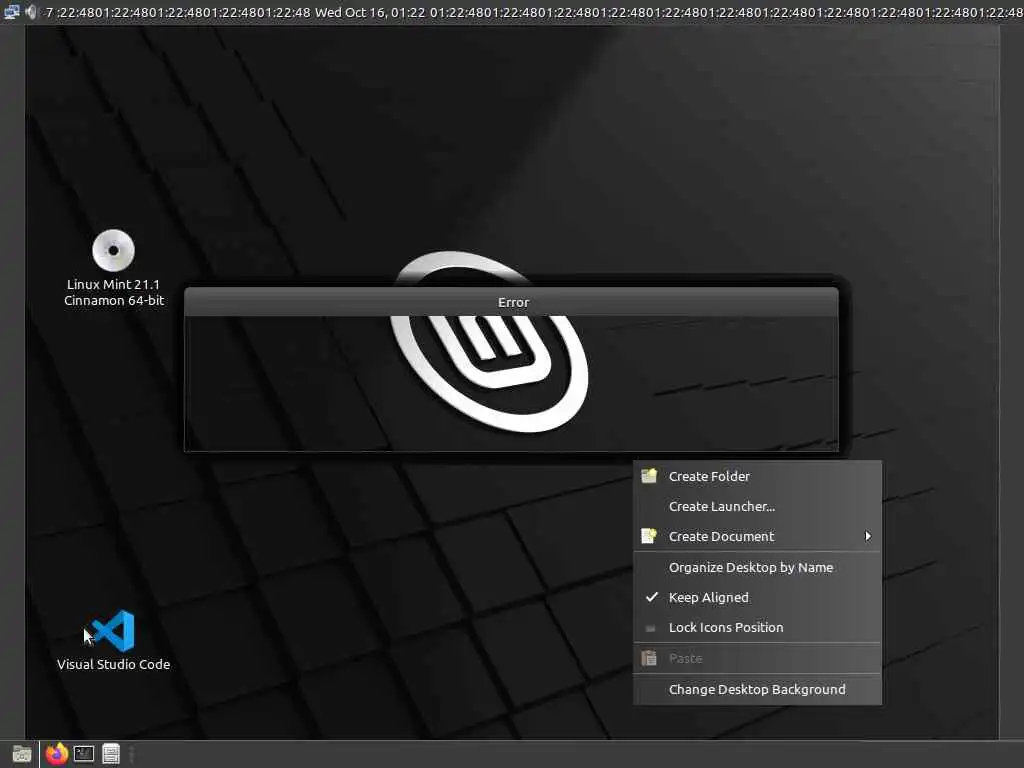Click the Create Folder icon in menu
The image size is (1024, 768).
648,476
